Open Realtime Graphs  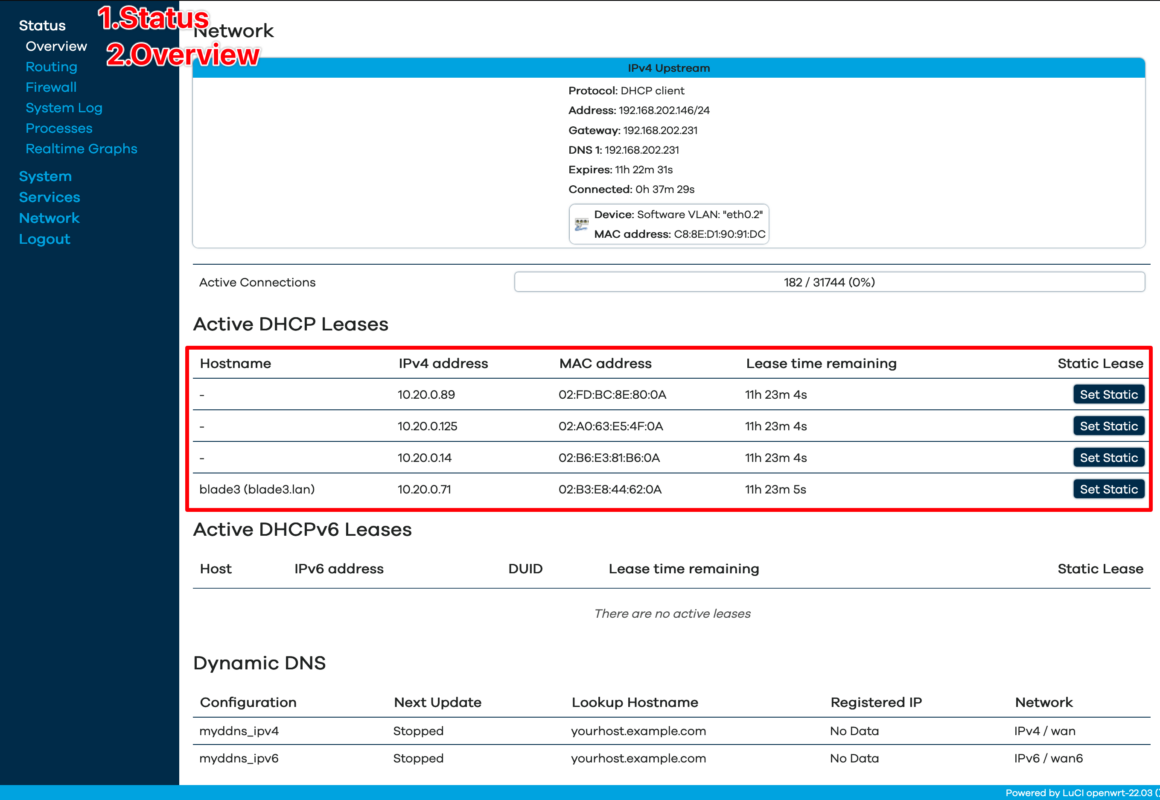pyautogui.click(x=81, y=148)
